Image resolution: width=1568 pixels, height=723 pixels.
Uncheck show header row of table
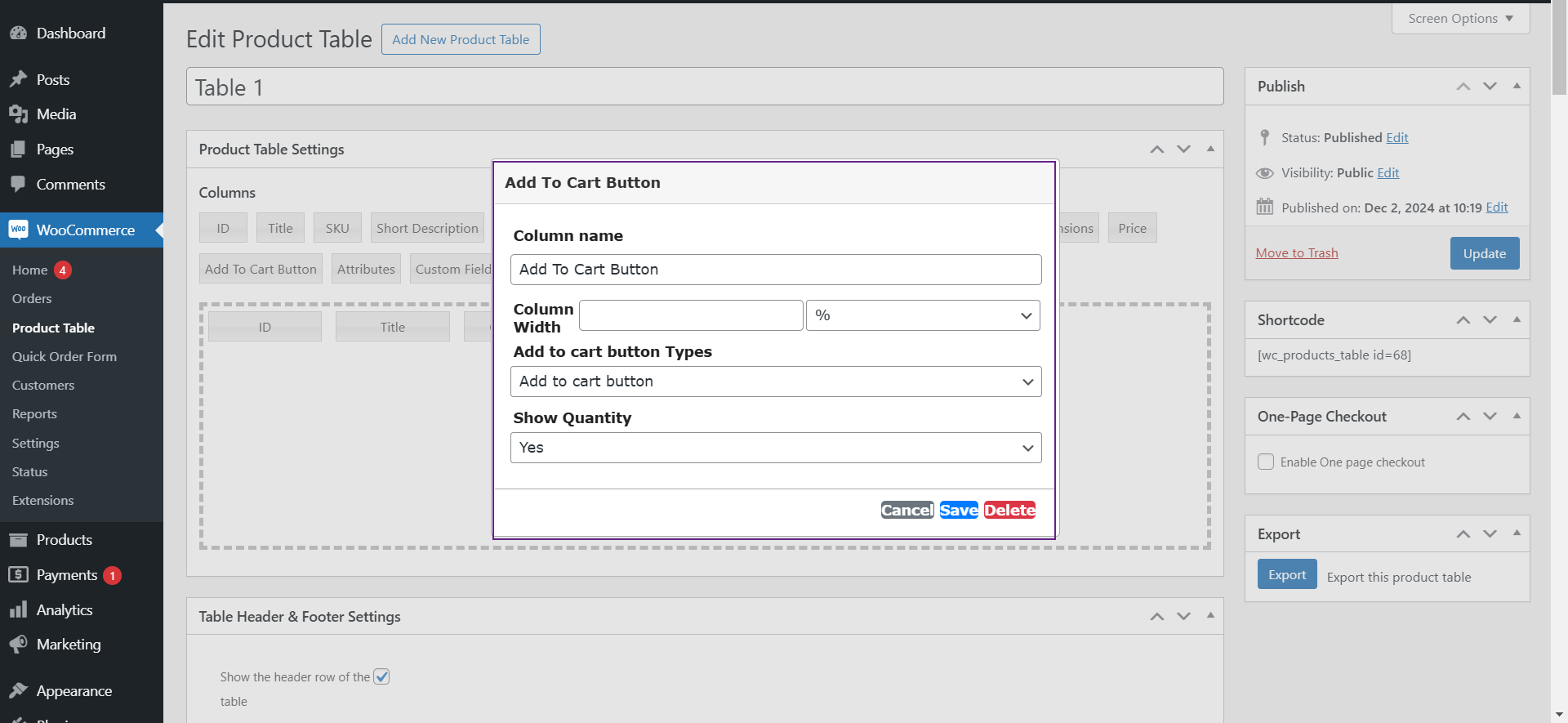pos(381,676)
